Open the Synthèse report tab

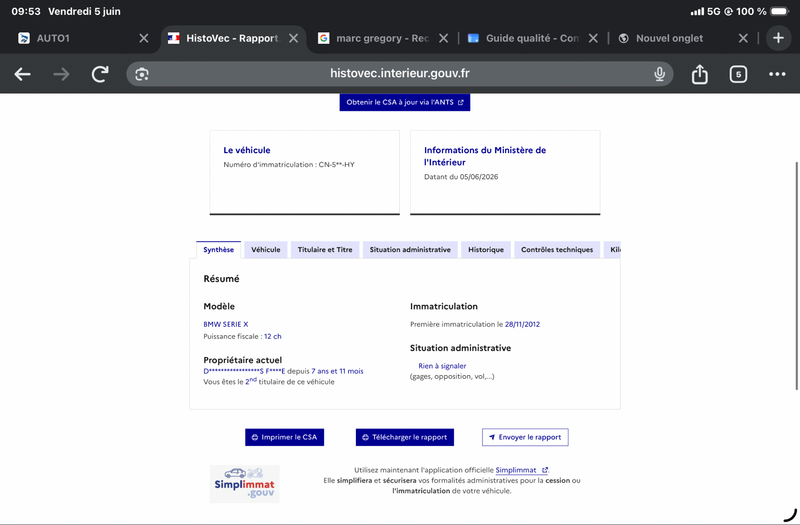[x=218, y=249]
